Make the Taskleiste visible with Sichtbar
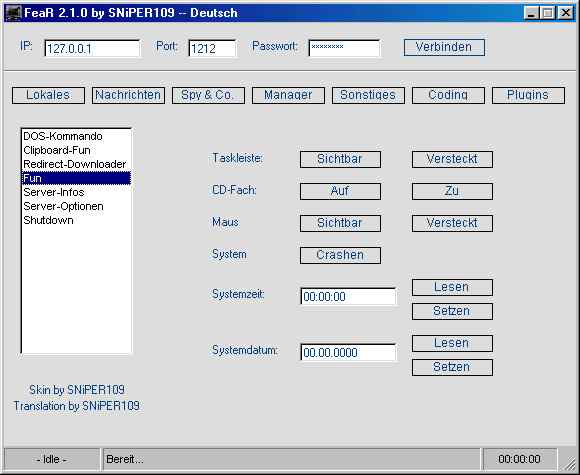This screenshot has height=475, width=580. click(340, 159)
